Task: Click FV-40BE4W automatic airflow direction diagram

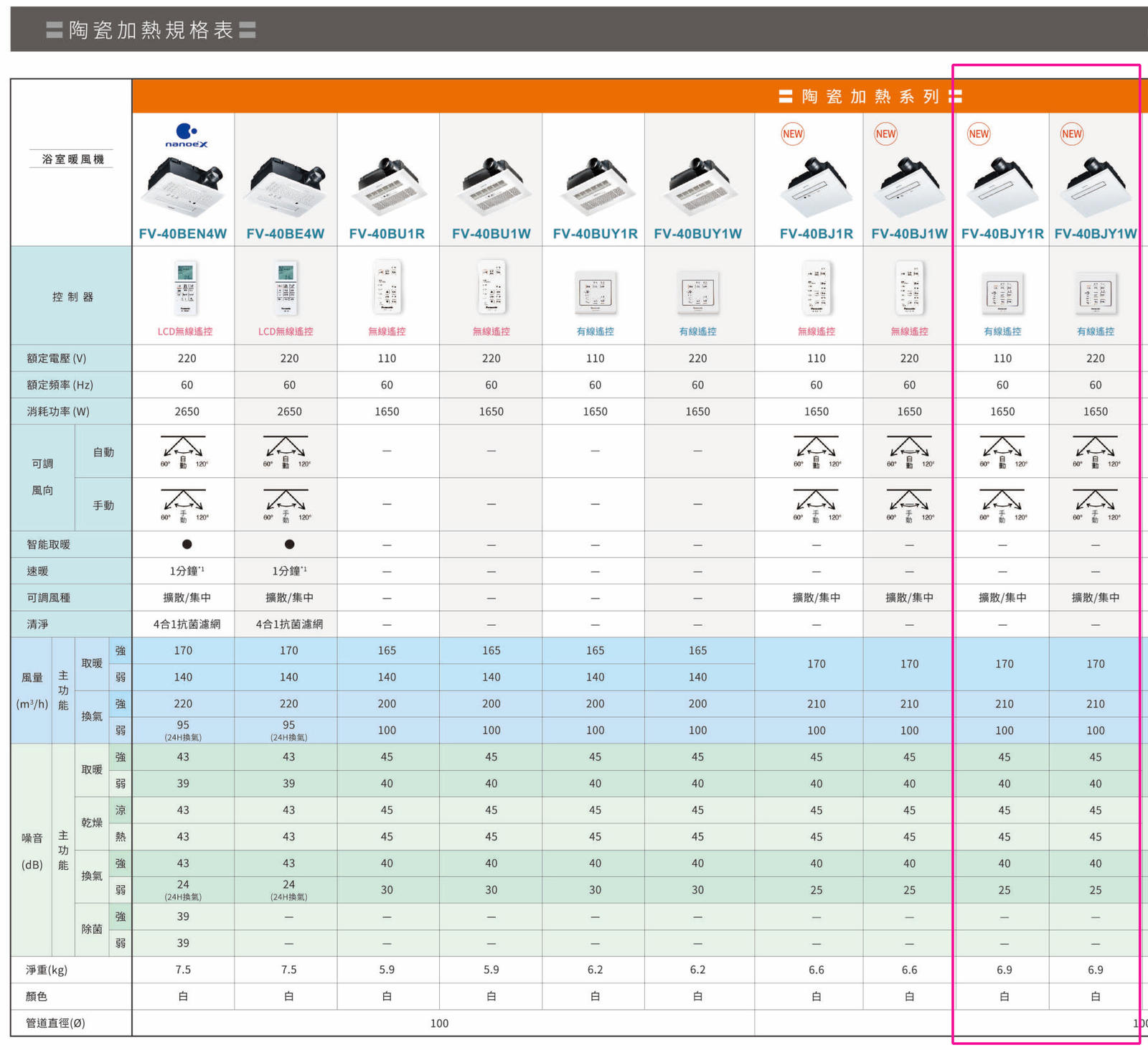Action: pos(286,451)
